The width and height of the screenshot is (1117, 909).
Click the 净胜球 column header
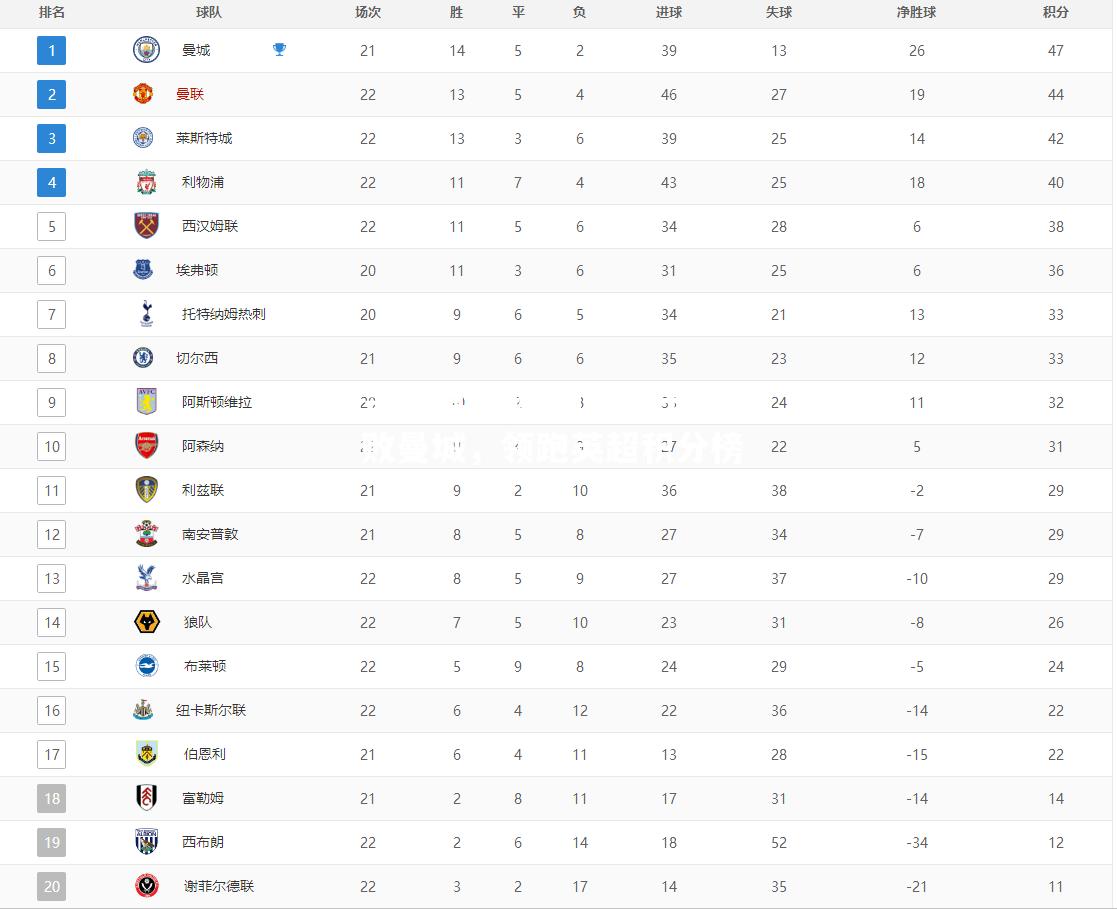[916, 12]
